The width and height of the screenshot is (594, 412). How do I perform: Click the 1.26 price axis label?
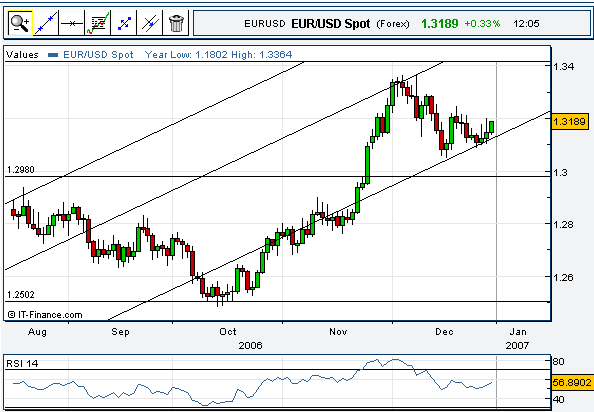564,278
